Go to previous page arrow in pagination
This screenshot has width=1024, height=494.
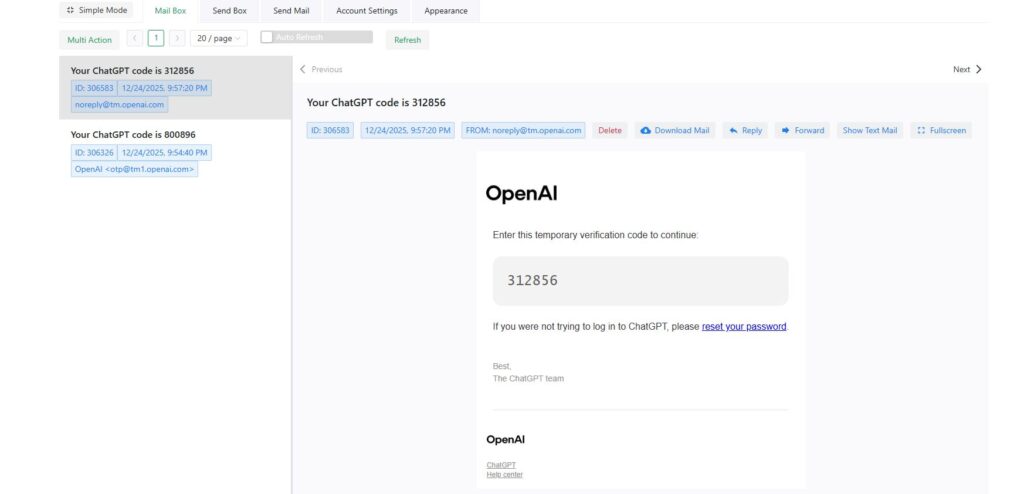[135, 39]
